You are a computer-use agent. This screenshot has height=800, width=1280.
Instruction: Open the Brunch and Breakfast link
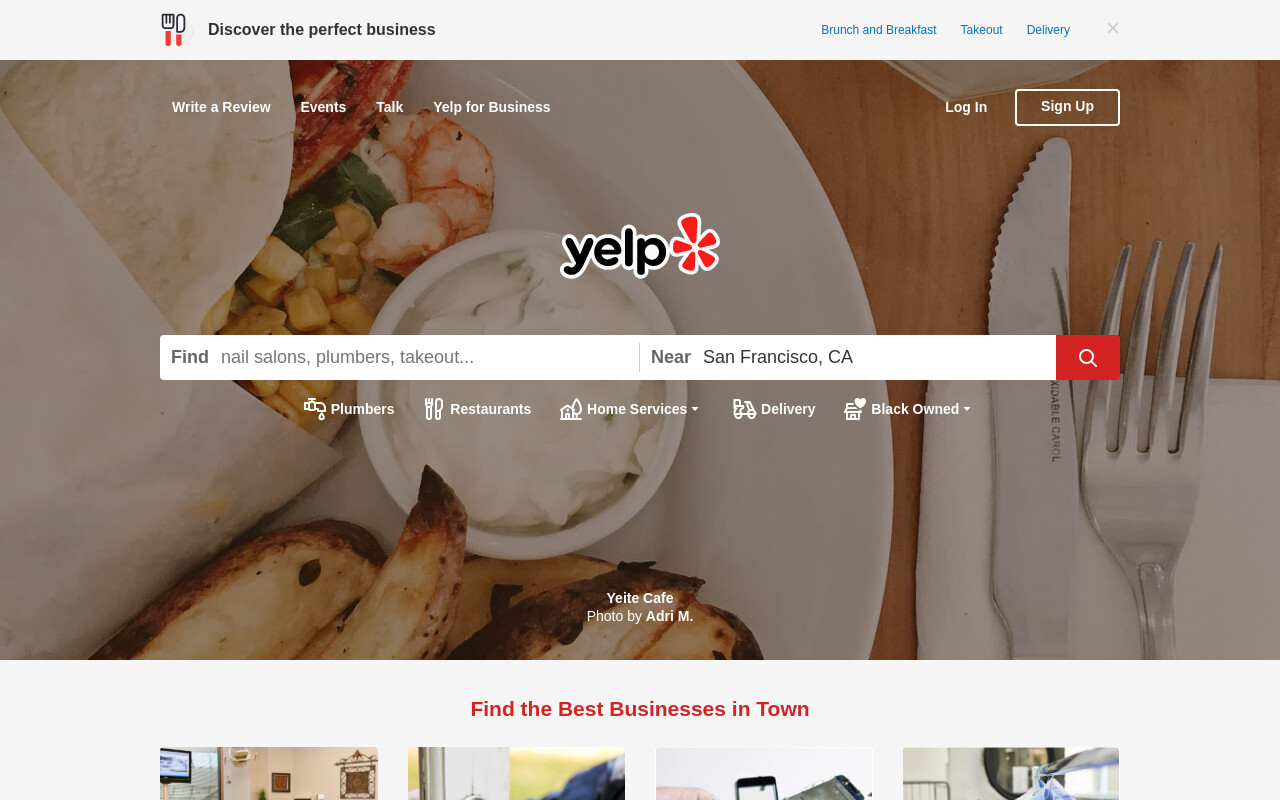(x=879, y=30)
